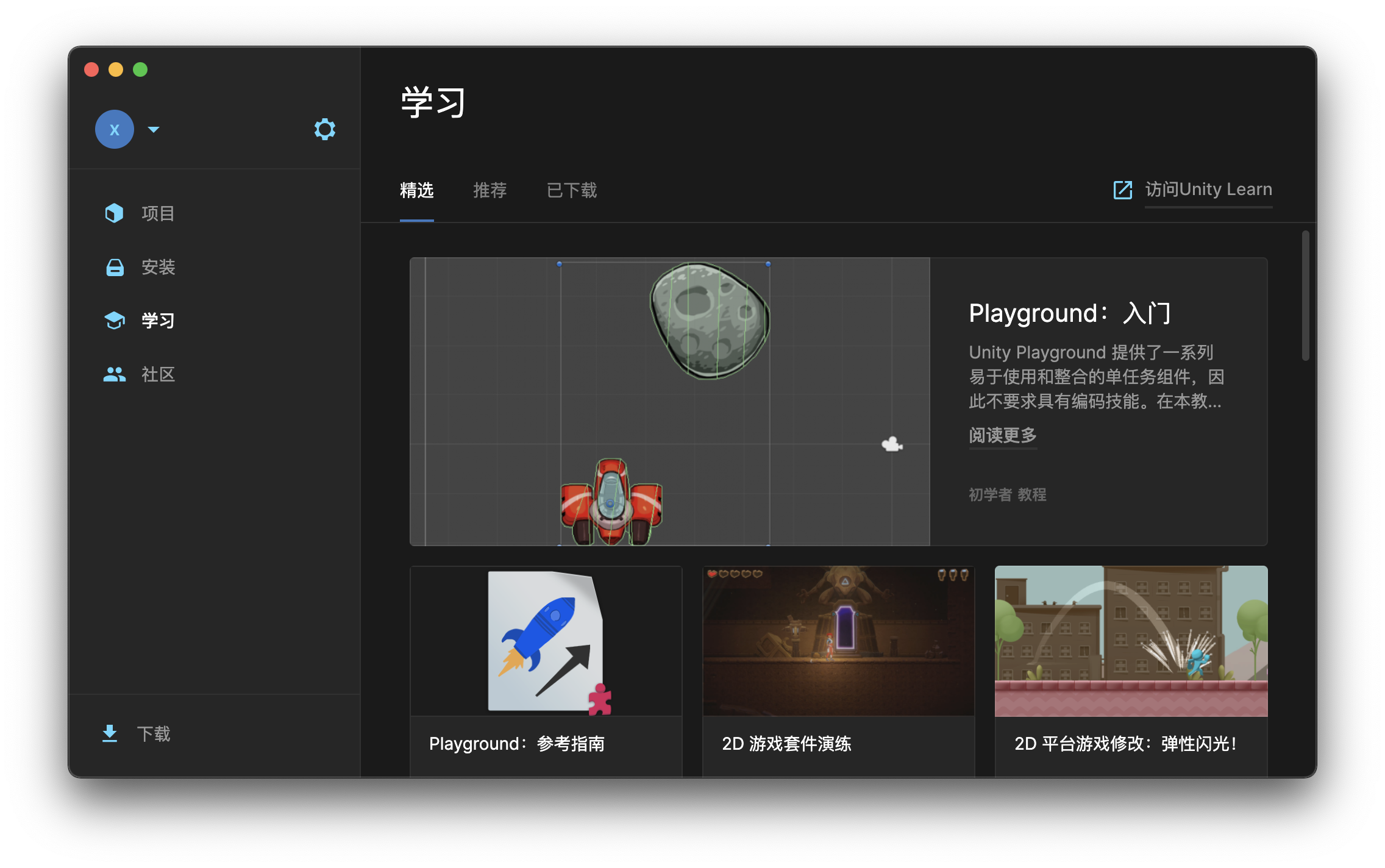1385x868 pixels.
Task: Click the blue X account avatar
Action: (115, 129)
